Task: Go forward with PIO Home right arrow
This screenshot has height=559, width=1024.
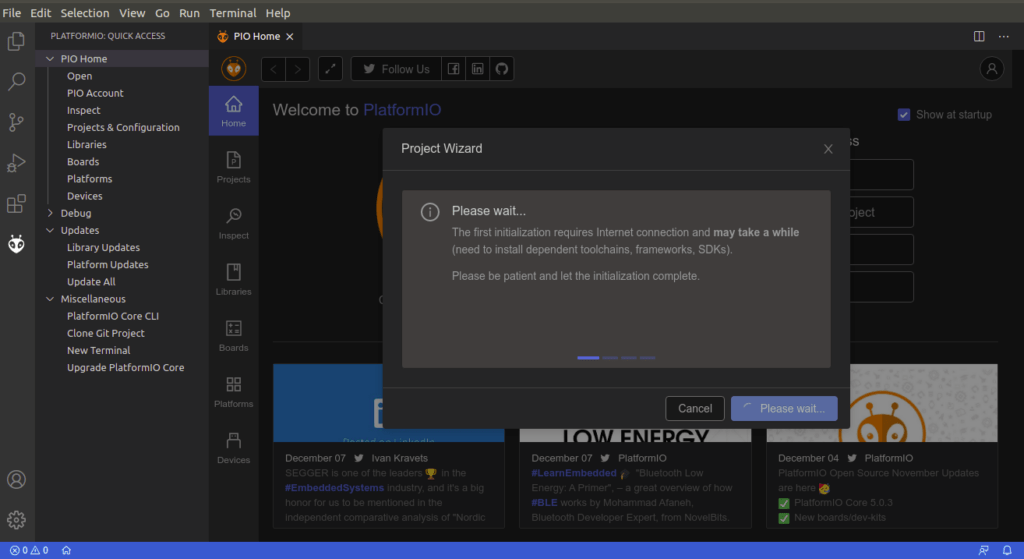Action: tap(298, 69)
